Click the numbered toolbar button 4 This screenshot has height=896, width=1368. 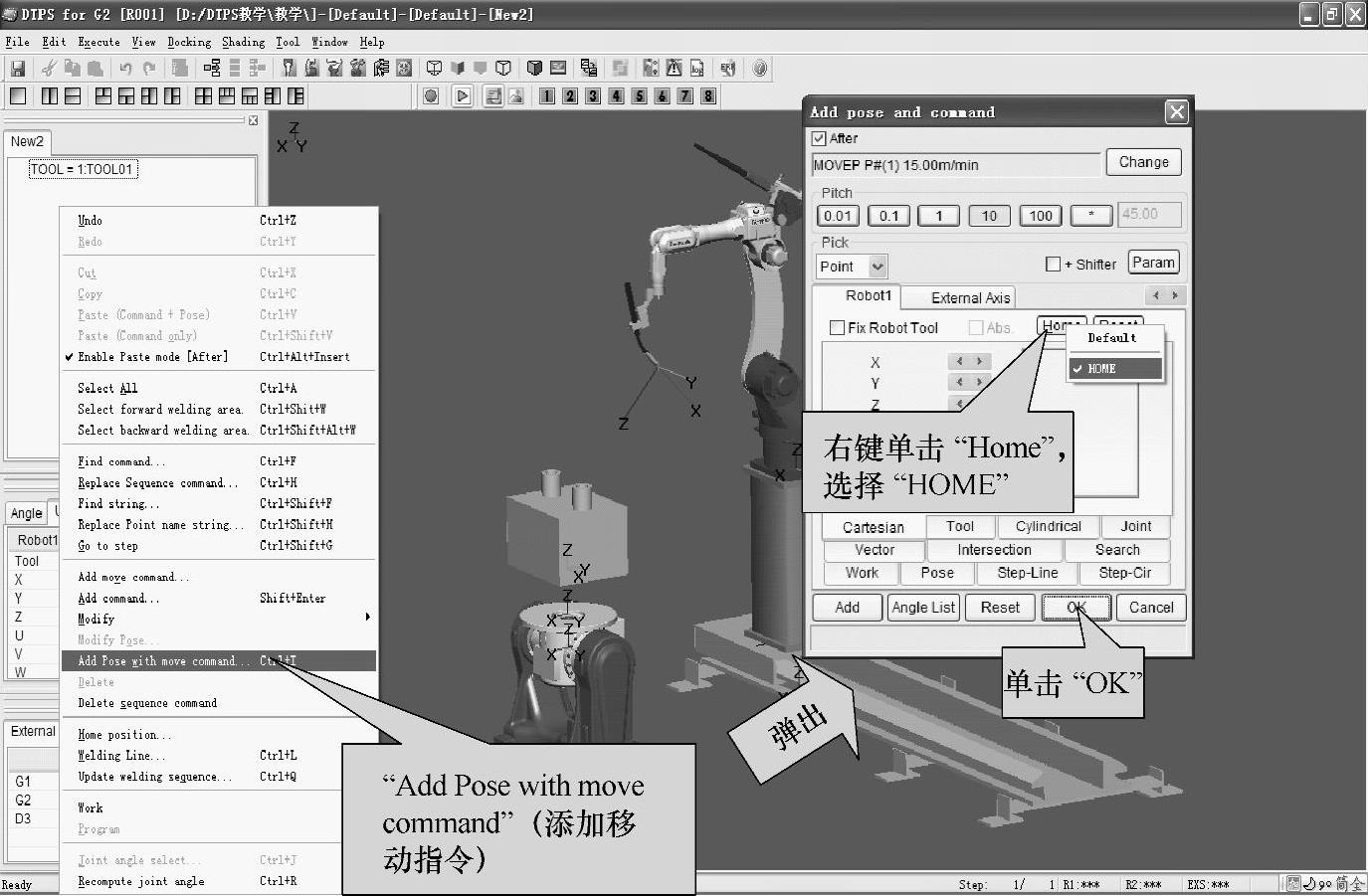tap(616, 96)
